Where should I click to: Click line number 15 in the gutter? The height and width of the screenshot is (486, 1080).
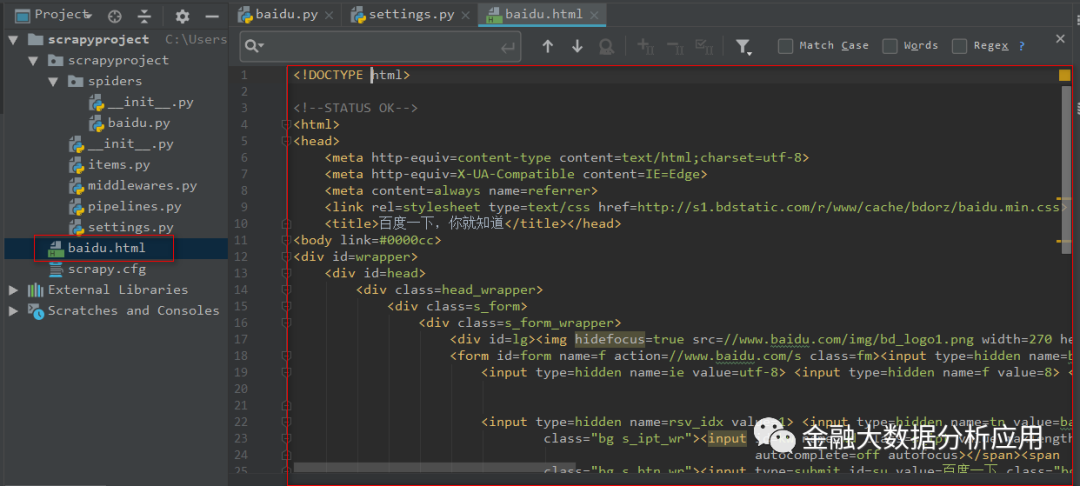click(240, 306)
